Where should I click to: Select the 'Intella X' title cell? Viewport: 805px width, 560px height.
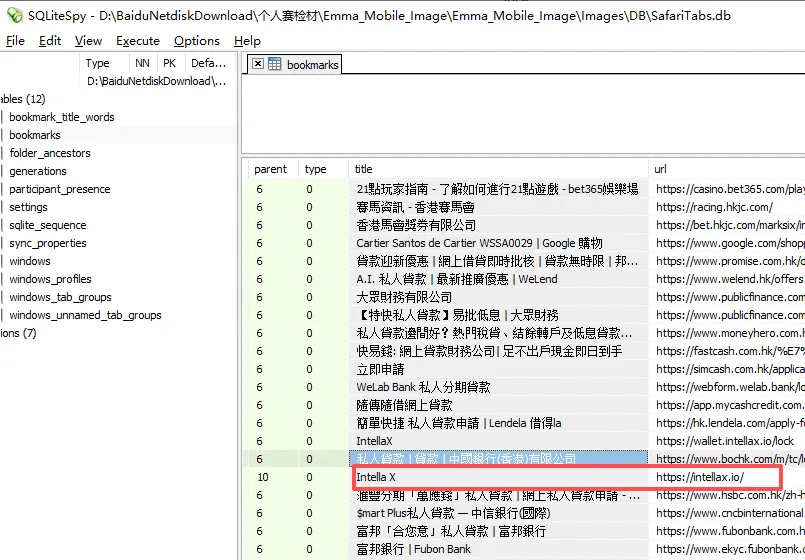[x=499, y=477]
